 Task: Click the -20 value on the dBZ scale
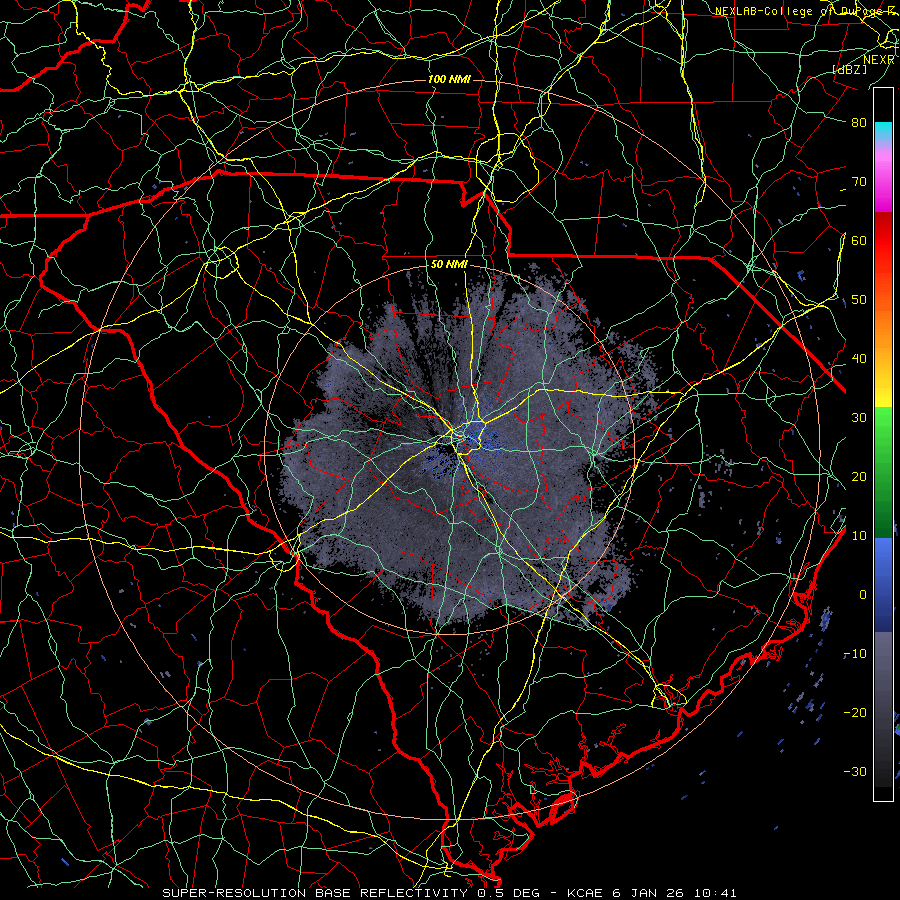855,712
